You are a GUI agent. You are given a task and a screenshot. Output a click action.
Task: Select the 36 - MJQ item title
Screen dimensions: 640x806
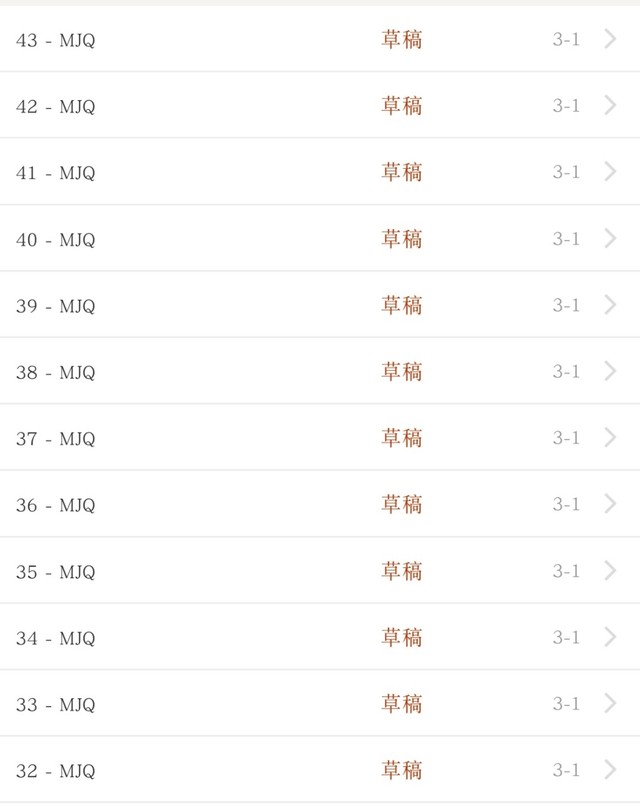[56, 505]
